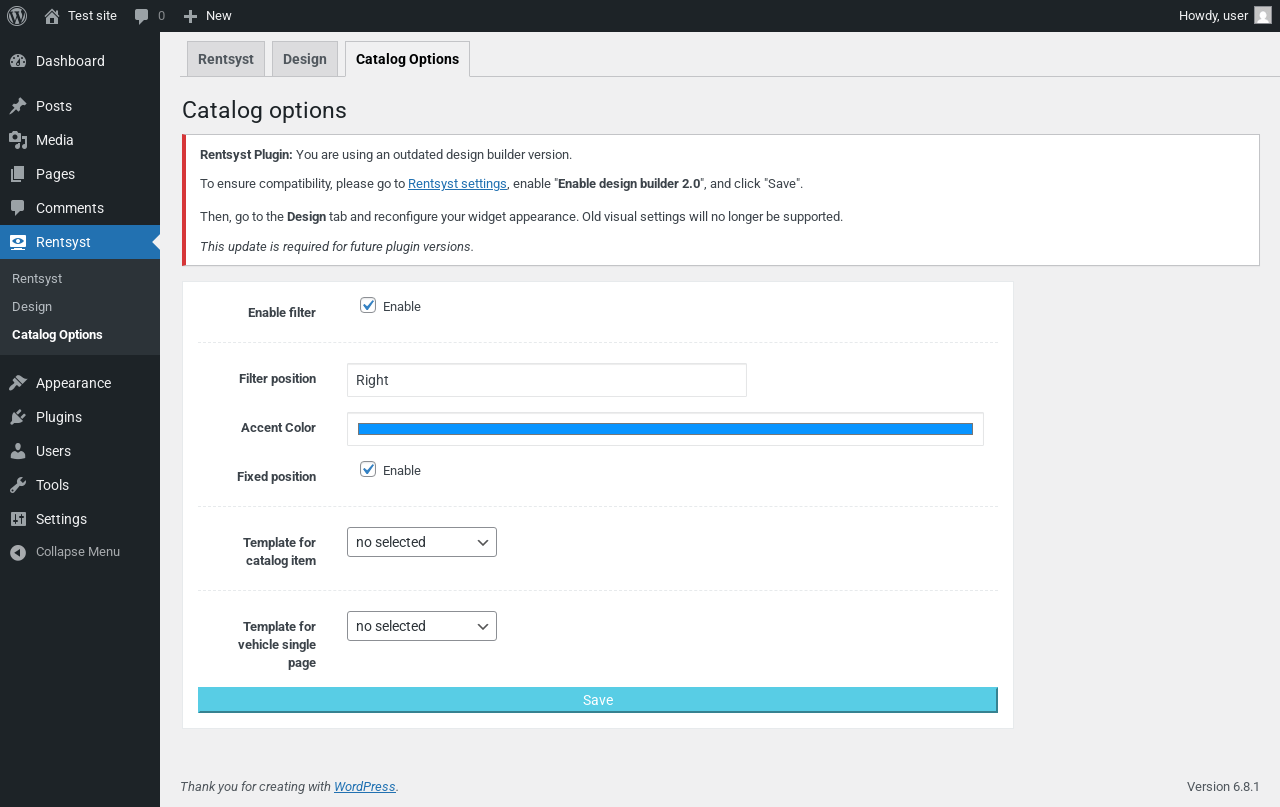The height and width of the screenshot is (807, 1280).
Task: Click the Plugins plug icon
Action: click(x=18, y=417)
